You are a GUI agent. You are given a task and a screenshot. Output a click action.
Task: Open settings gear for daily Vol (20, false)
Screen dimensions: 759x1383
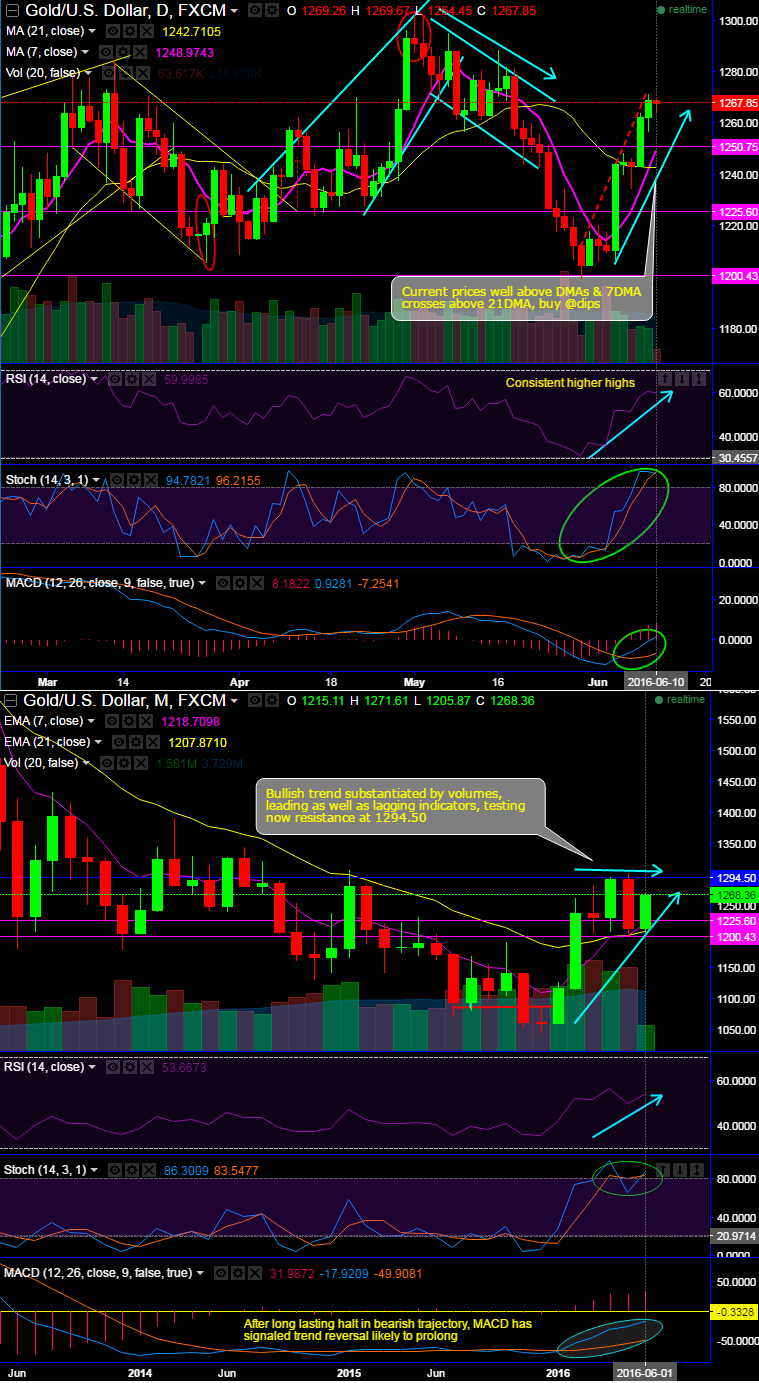(x=124, y=73)
